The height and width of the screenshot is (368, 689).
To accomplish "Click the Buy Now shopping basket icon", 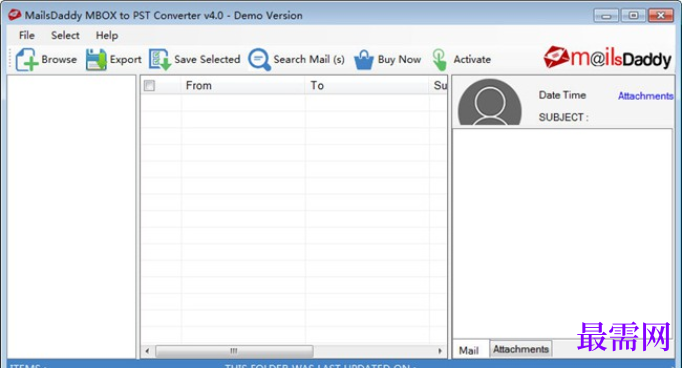I will [364, 59].
